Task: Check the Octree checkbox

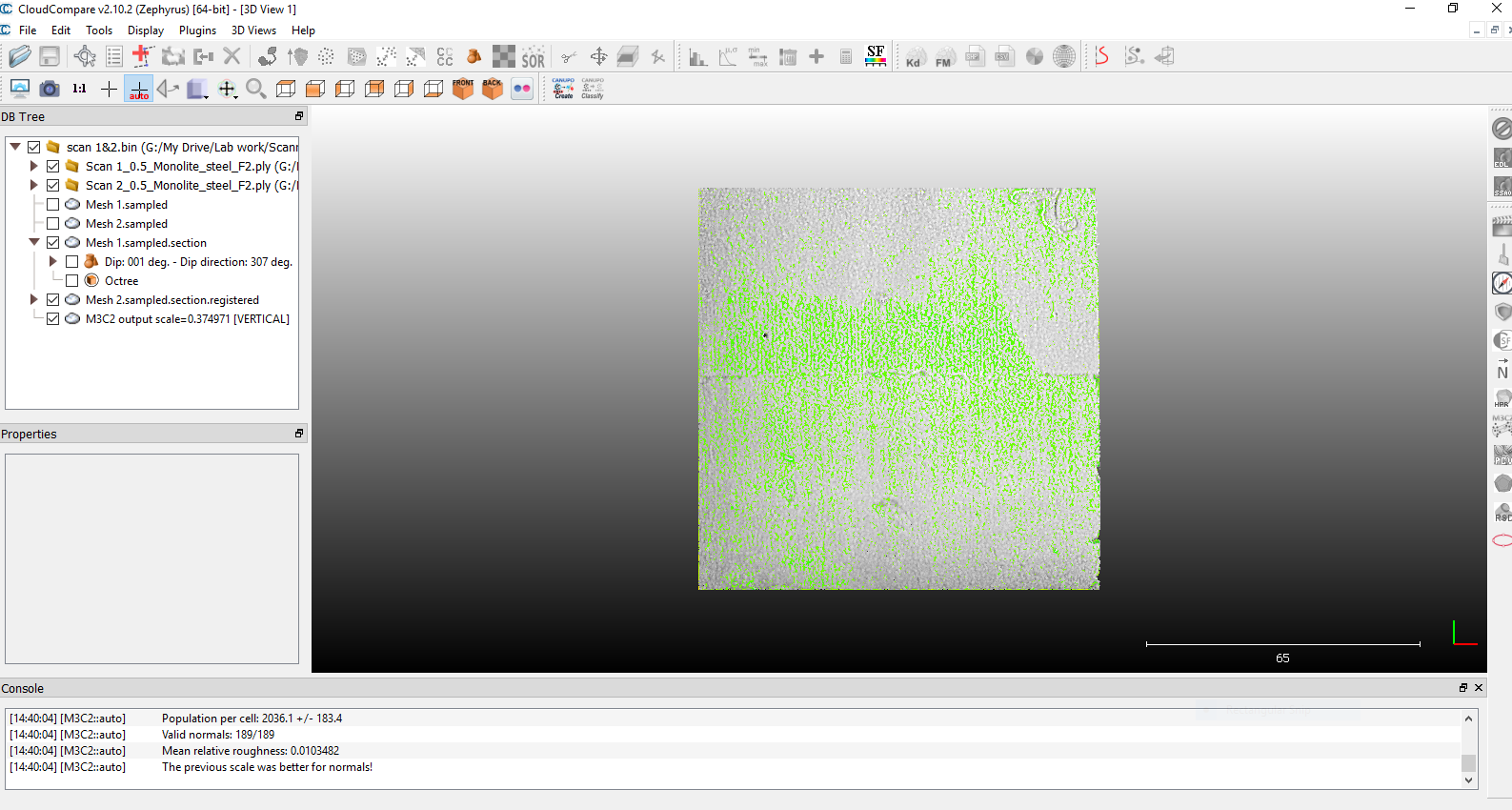Action: 72,280
